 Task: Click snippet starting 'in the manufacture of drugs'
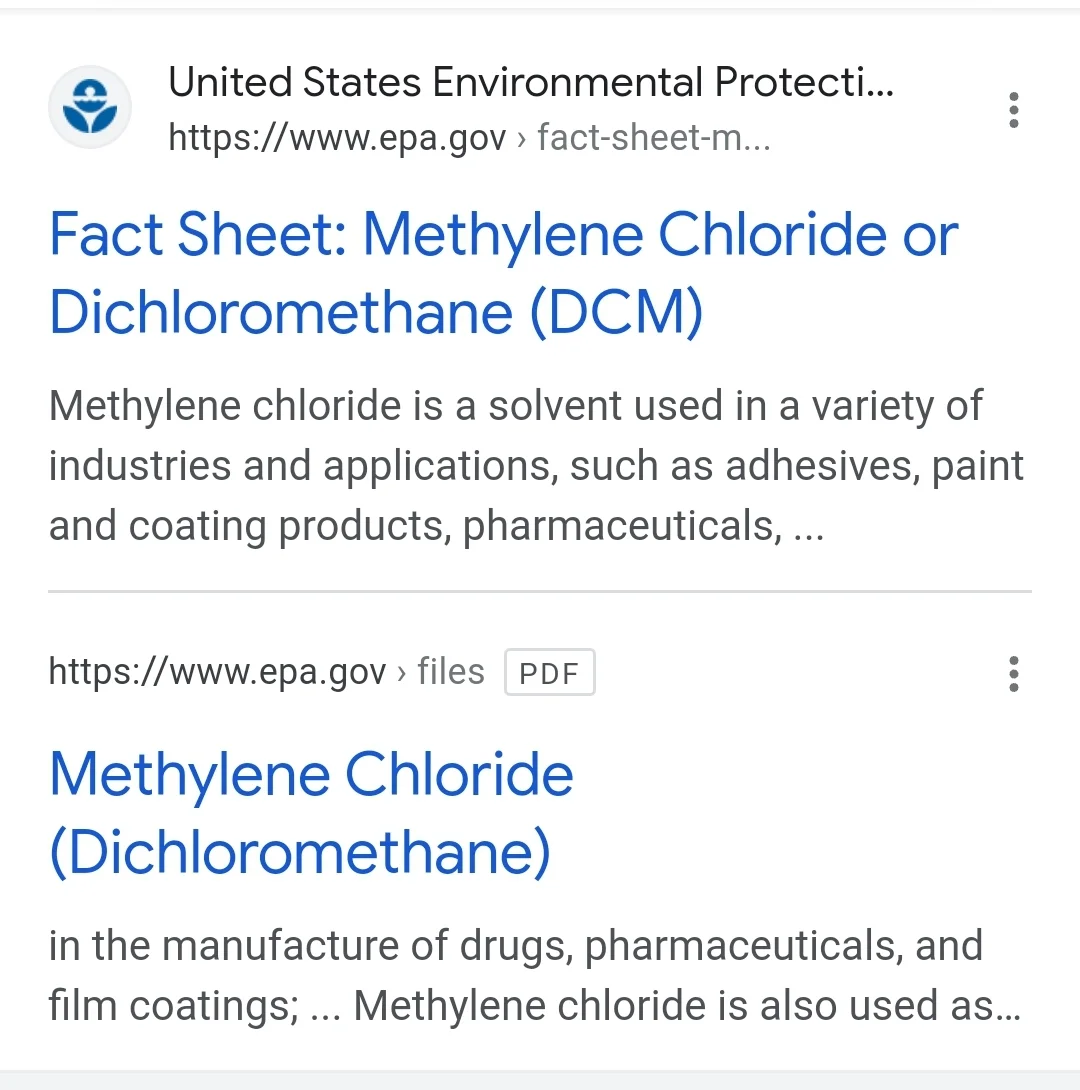point(515,946)
